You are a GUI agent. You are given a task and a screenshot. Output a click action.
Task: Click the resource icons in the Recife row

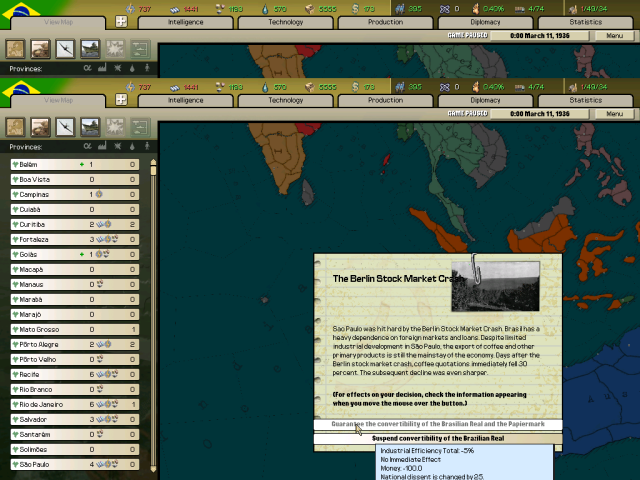(x=107, y=374)
